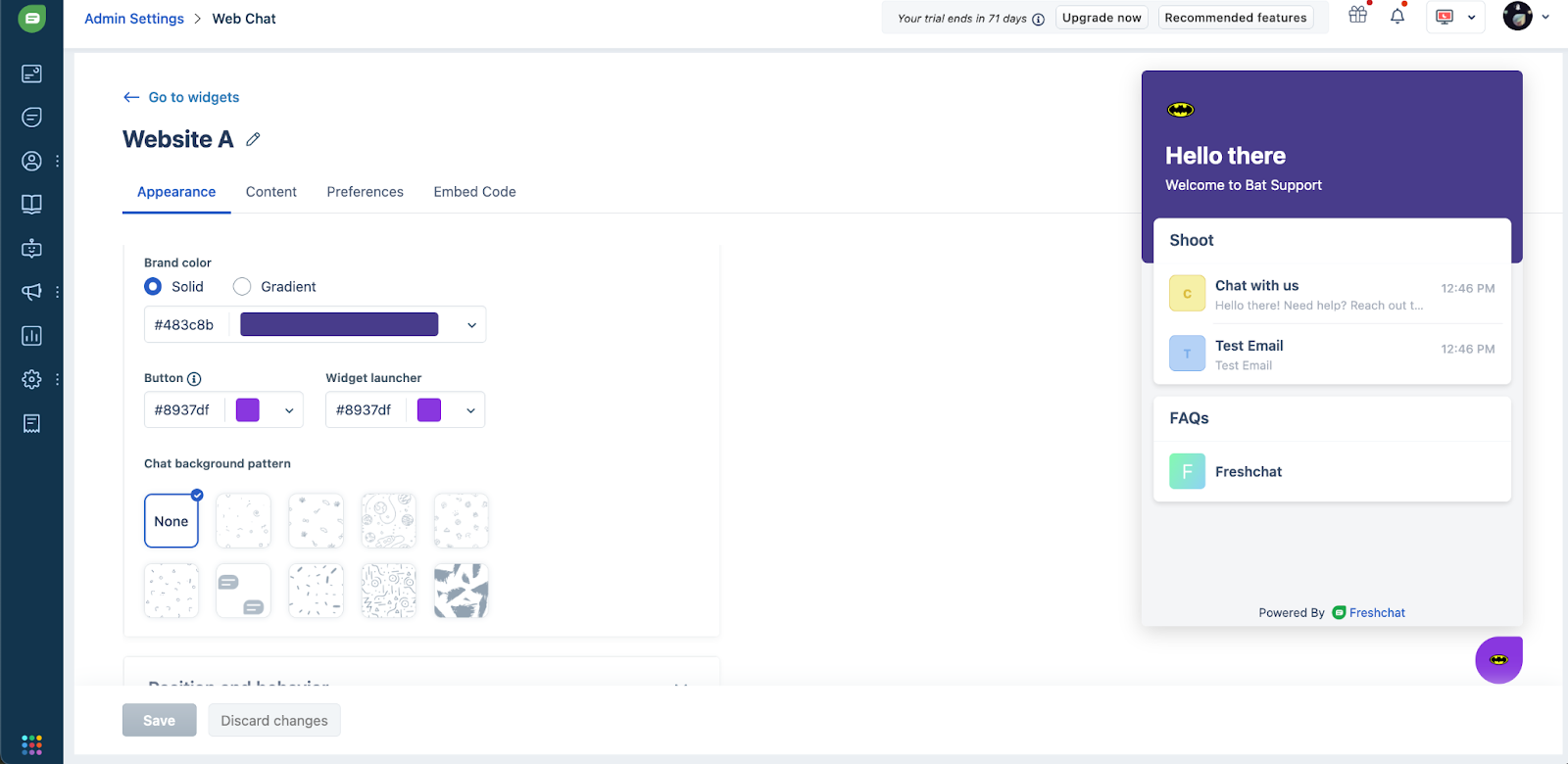Open the Chat with us conversation
Image resolution: width=1568 pixels, height=764 pixels.
point(1332,294)
